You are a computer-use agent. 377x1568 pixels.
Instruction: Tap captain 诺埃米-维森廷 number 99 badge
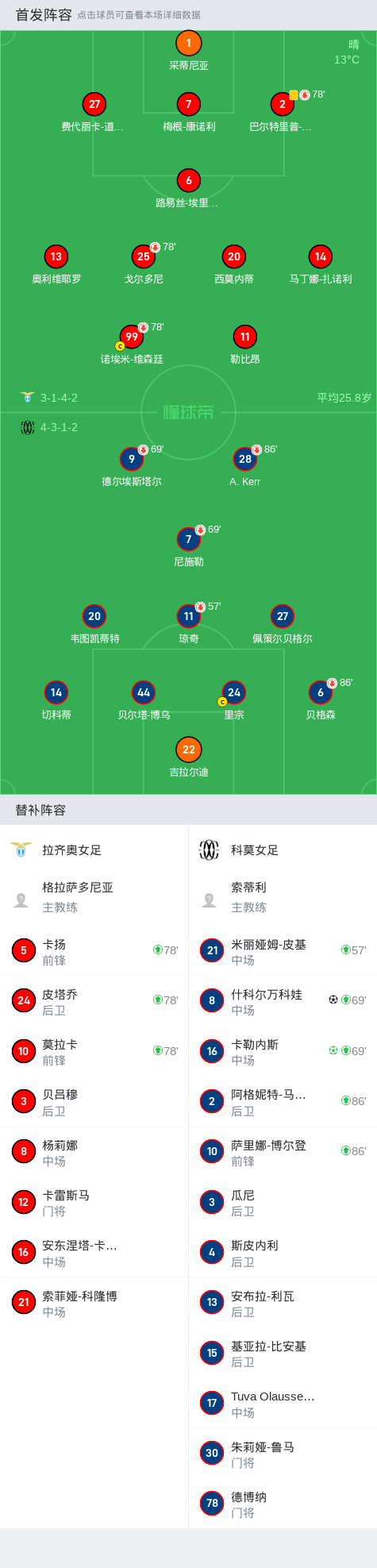coord(132,337)
